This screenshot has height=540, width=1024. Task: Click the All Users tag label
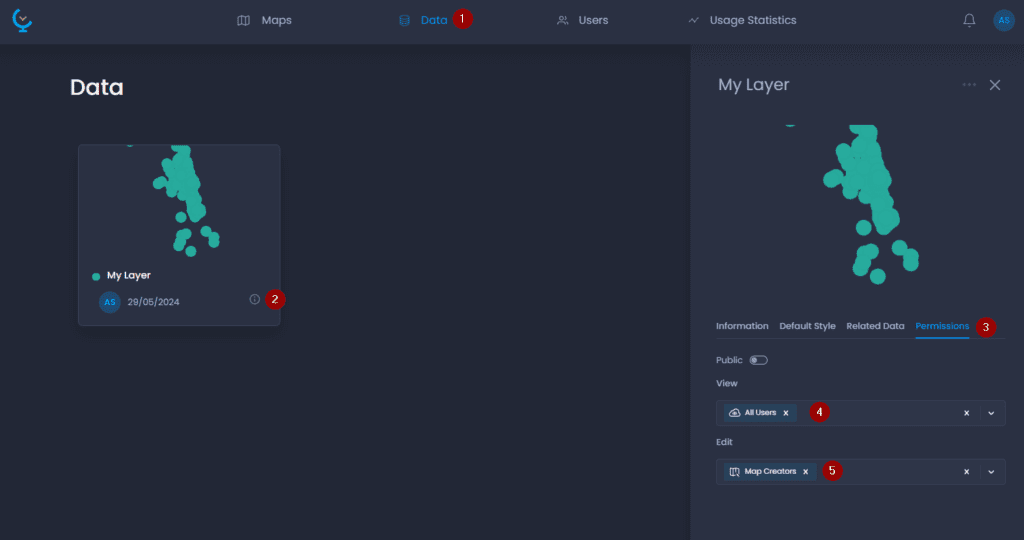(760, 413)
